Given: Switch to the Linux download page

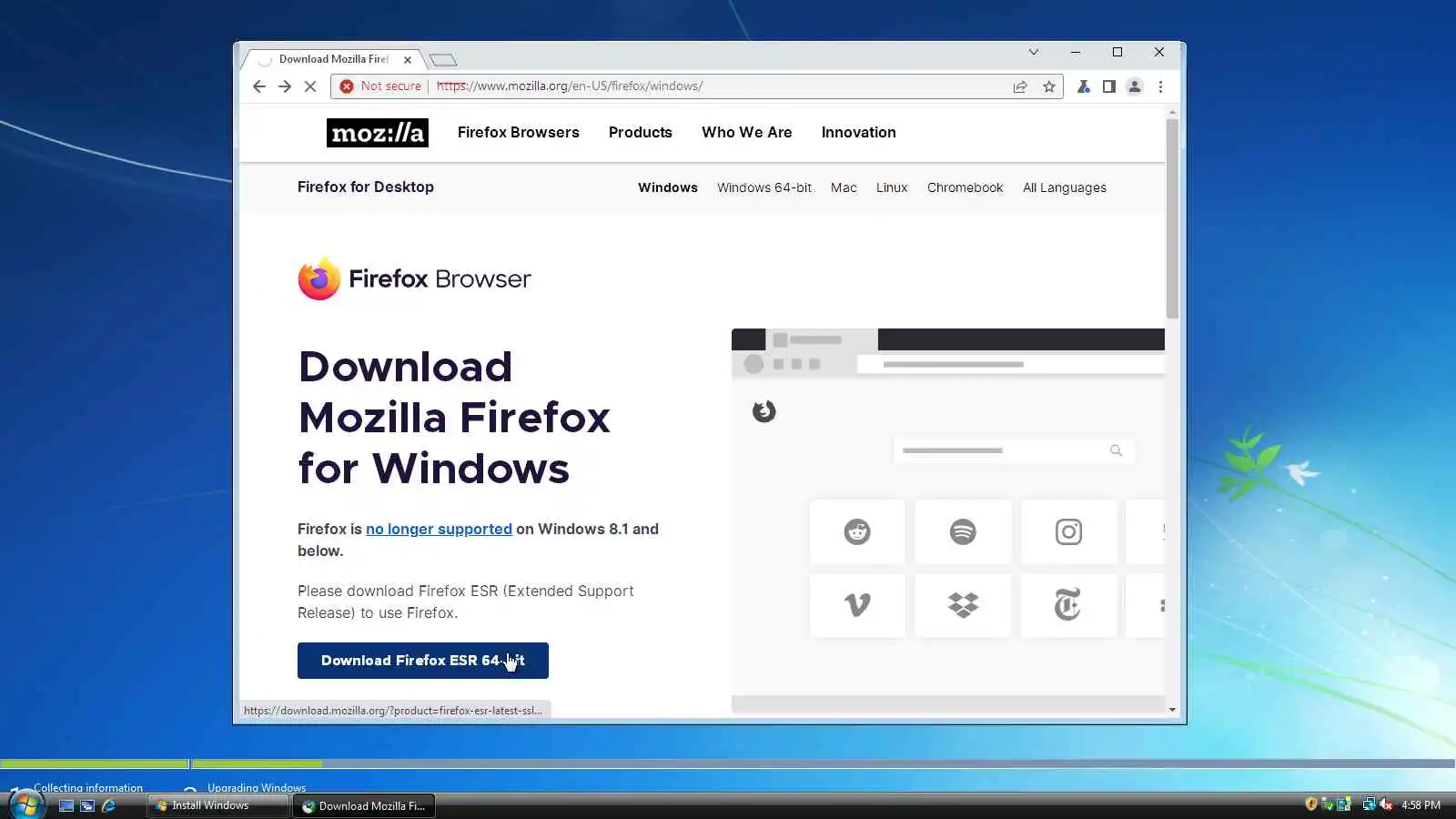Looking at the screenshot, I should point(892,187).
